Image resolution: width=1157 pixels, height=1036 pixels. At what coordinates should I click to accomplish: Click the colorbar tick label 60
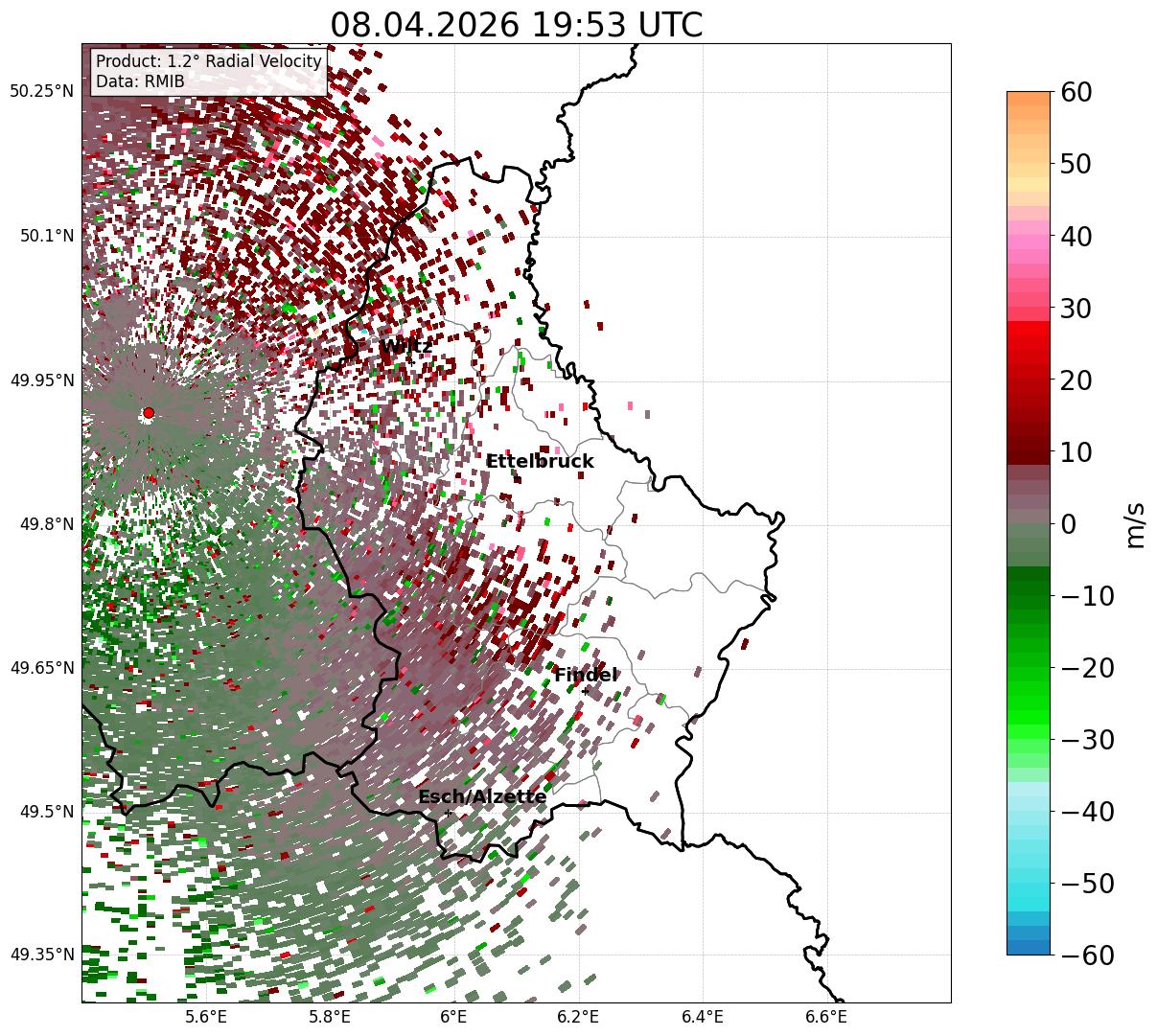click(1078, 93)
